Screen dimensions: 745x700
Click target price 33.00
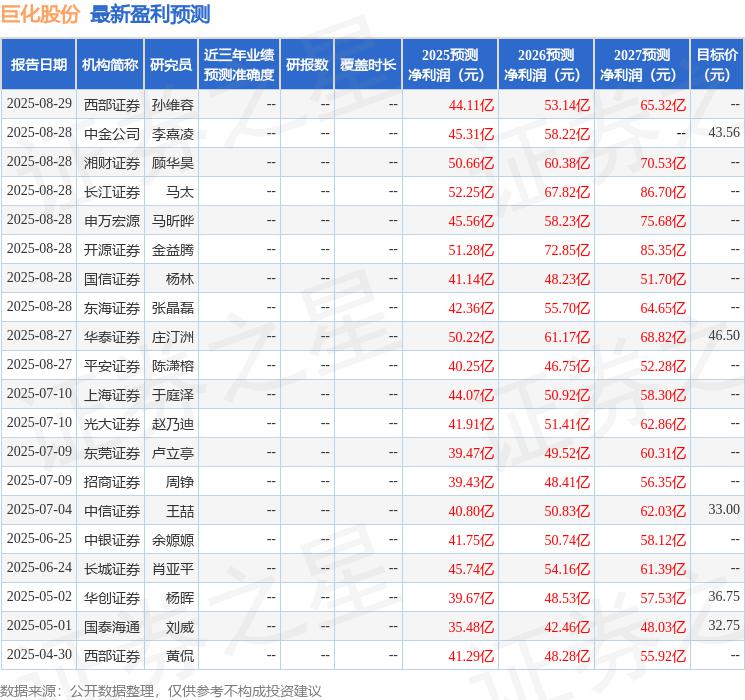click(724, 509)
